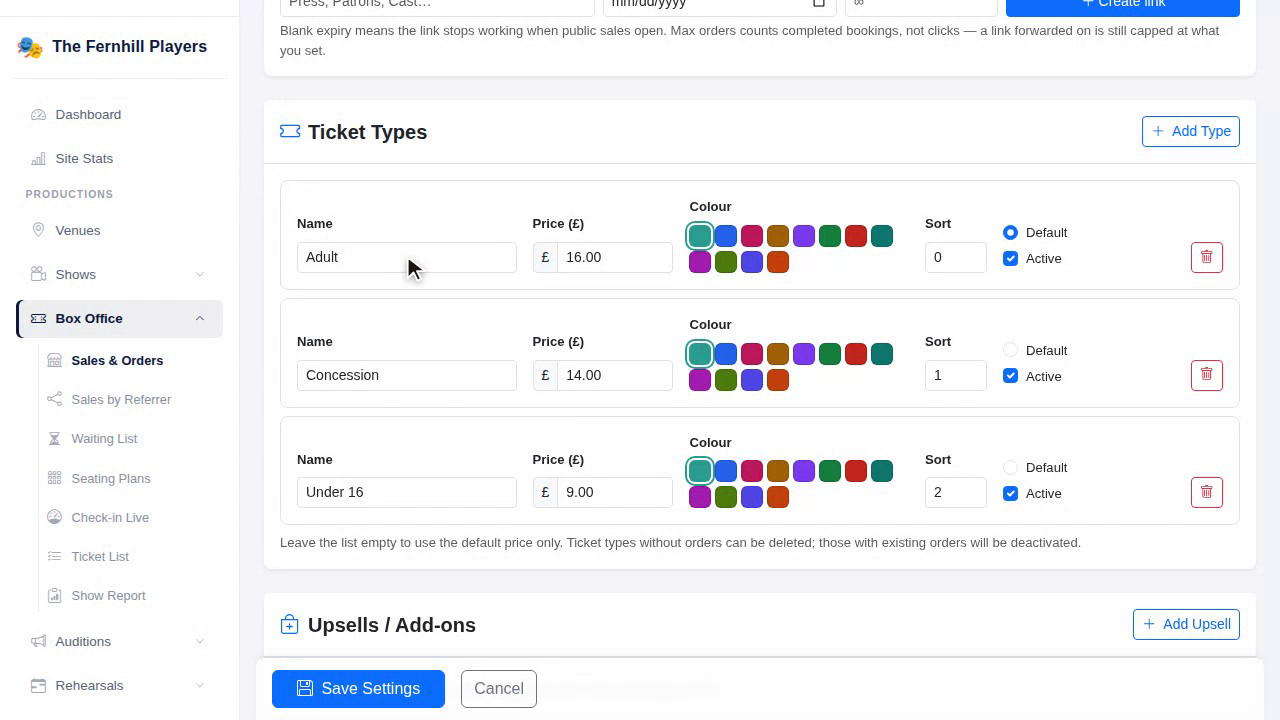The width and height of the screenshot is (1280, 720).
Task: Set Adult as the default ticket type
Action: point(1010,232)
